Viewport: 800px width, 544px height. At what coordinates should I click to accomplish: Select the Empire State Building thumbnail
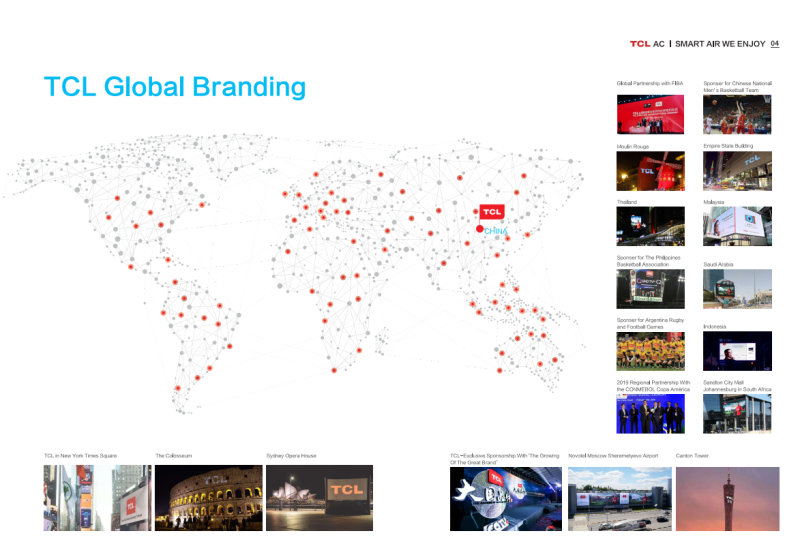pyautogui.click(x=737, y=170)
